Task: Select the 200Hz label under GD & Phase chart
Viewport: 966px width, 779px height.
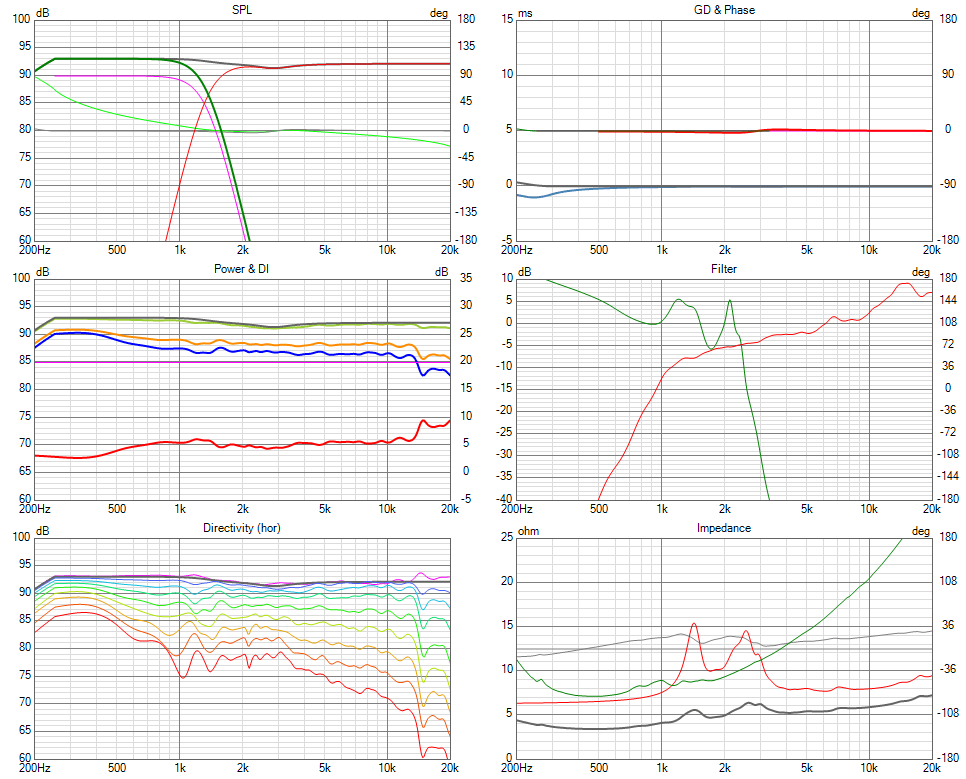Action: [517, 250]
